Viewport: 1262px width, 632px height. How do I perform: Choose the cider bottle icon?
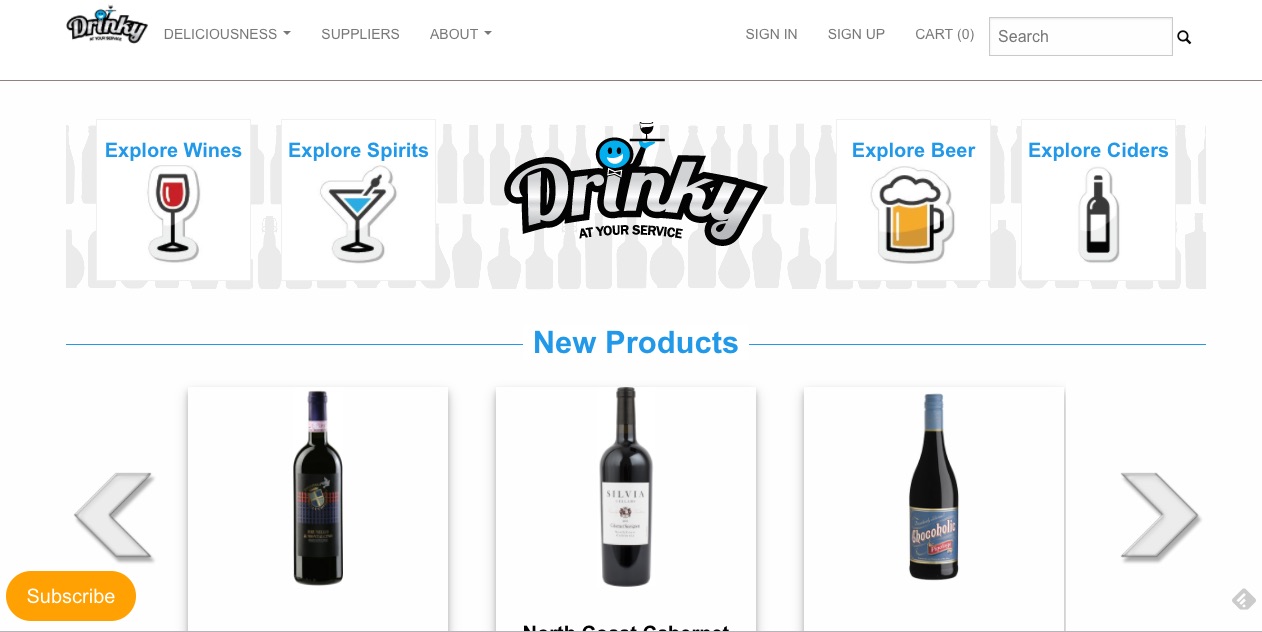1098,214
